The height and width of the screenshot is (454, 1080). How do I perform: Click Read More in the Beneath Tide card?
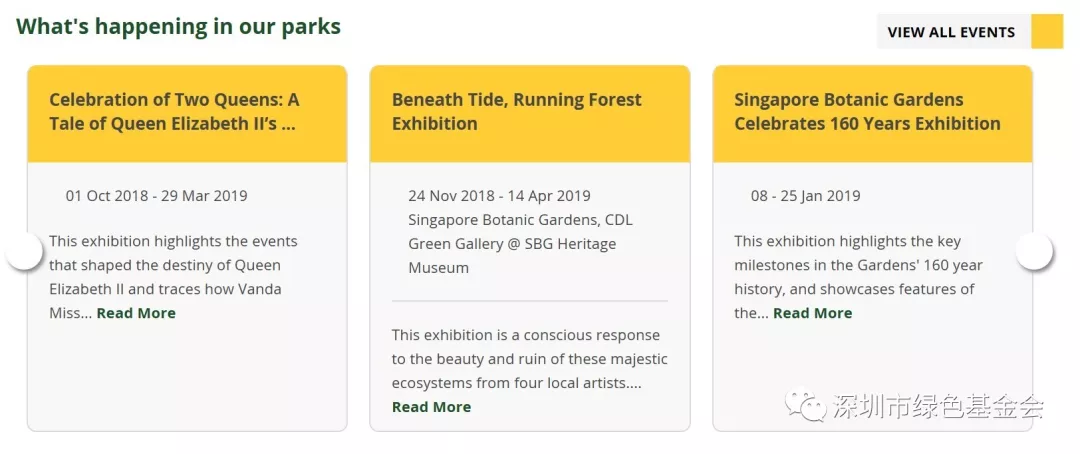click(x=431, y=406)
